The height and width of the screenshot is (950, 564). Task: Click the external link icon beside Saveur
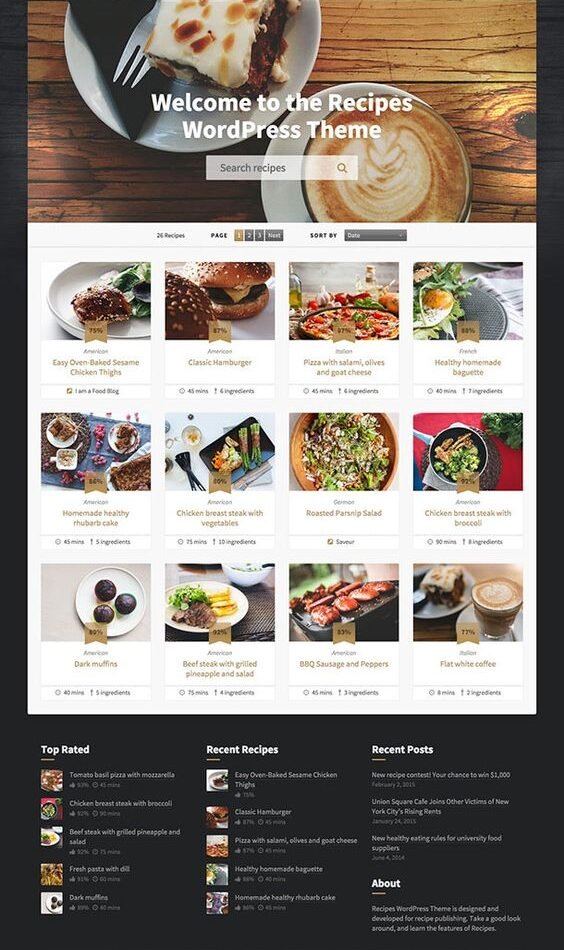point(330,542)
